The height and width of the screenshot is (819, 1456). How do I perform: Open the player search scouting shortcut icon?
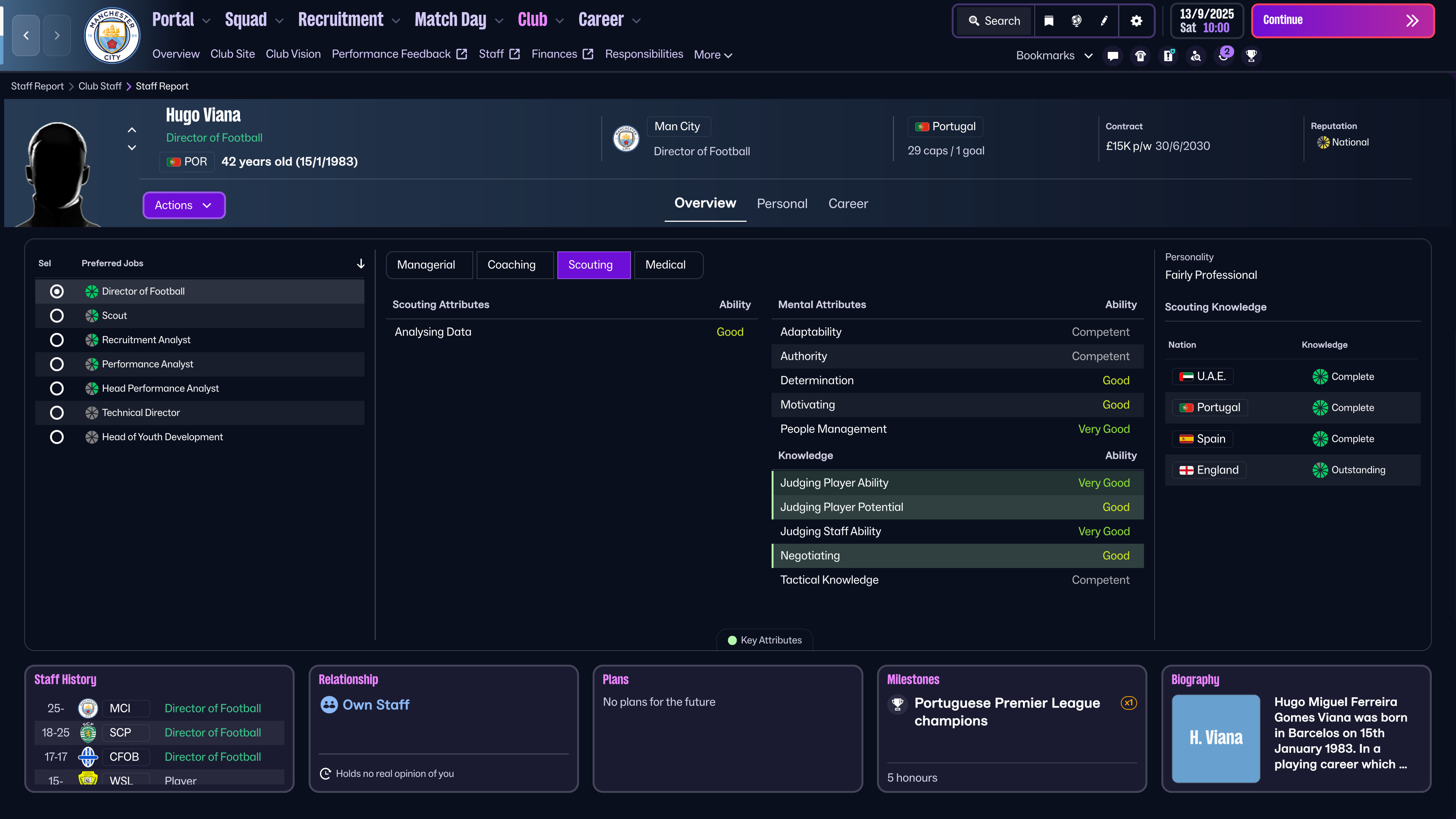coord(1196,55)
